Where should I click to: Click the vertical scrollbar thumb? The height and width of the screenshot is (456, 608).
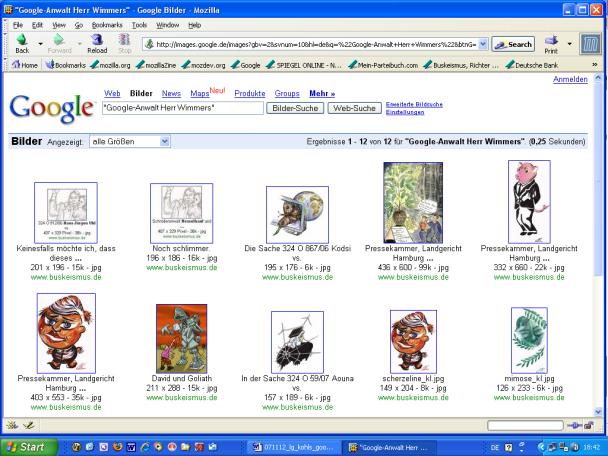point(598,178)
